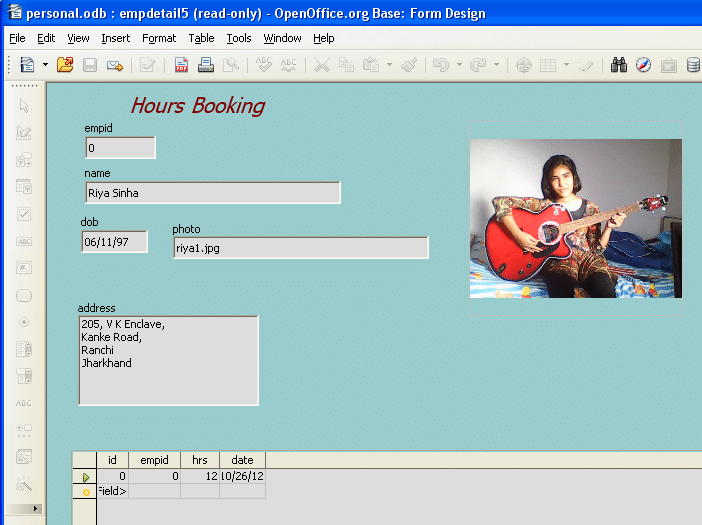Open the Format menu
This screenshot has height=525, width=702.
coord(158,38)
